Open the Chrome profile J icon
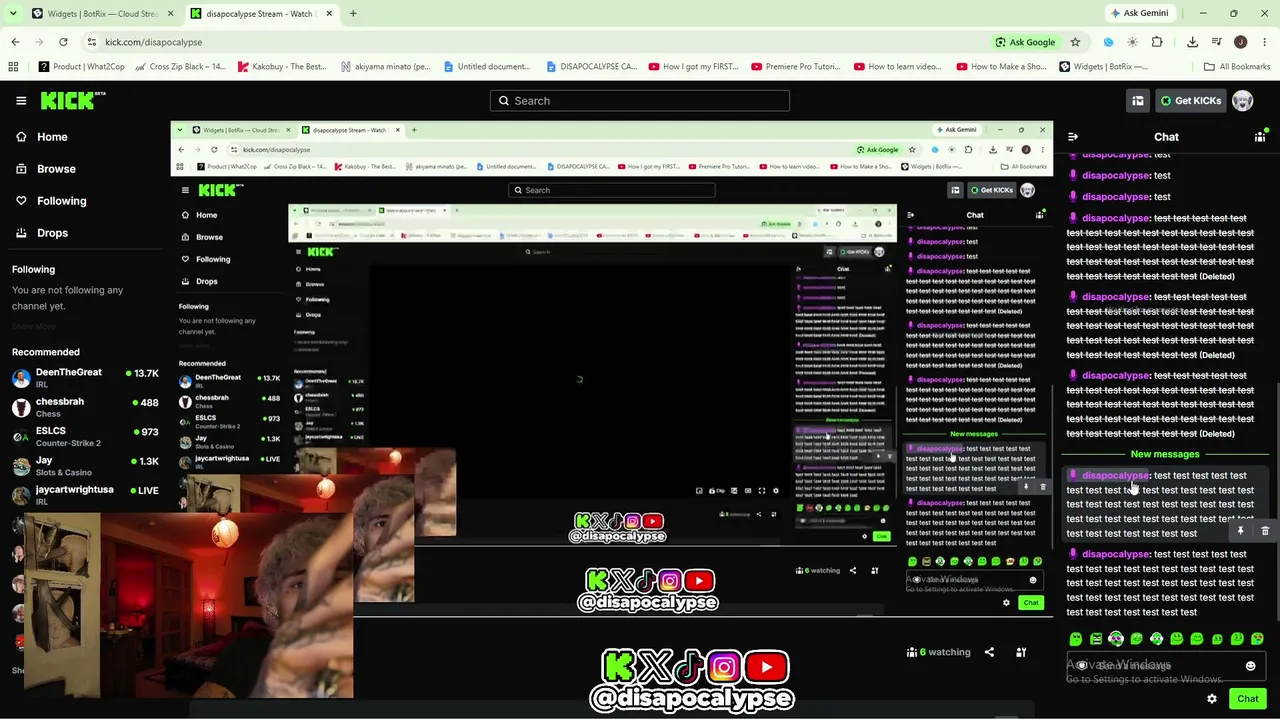1280x720 pixels. (1240, 42)
